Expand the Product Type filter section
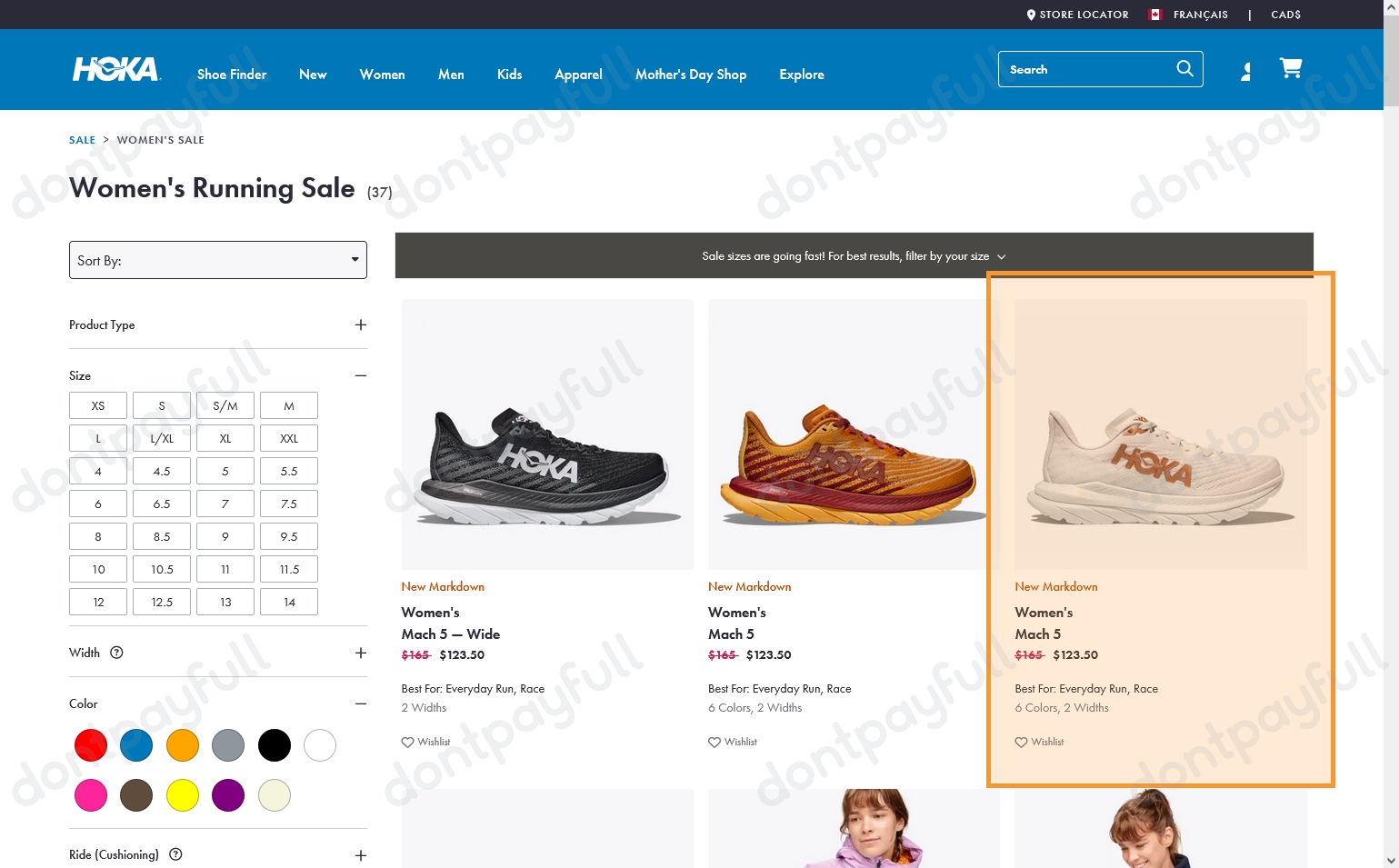This screenshot has height=868, width=1399. coord(360,324)
